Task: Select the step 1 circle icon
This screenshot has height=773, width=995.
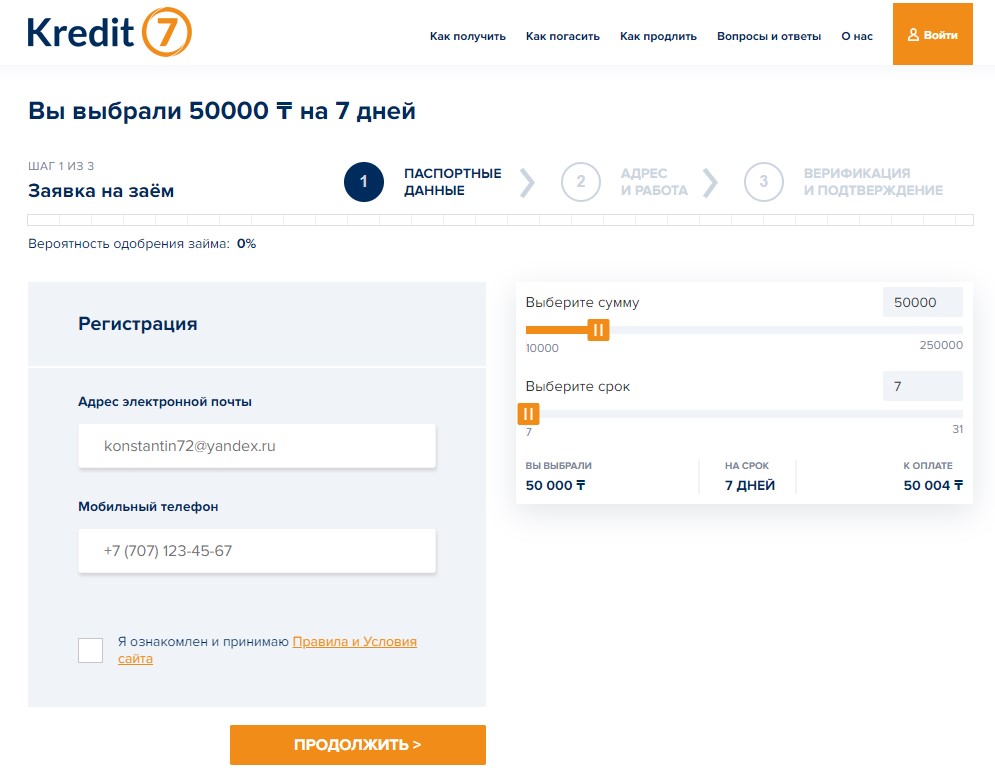Action: click(x=364, y=182)
